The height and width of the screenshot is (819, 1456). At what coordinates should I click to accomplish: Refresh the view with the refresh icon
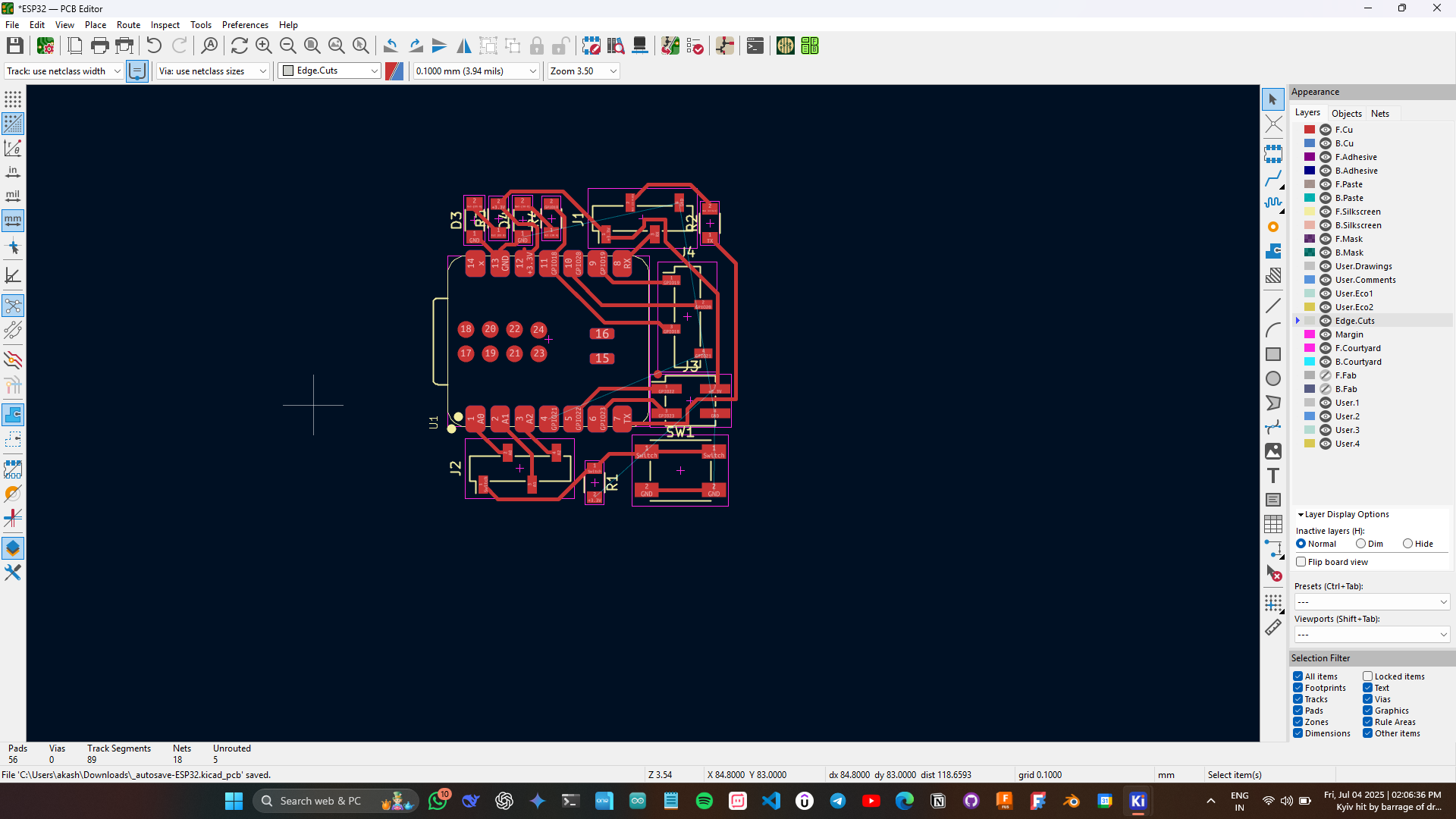(239, 46)
